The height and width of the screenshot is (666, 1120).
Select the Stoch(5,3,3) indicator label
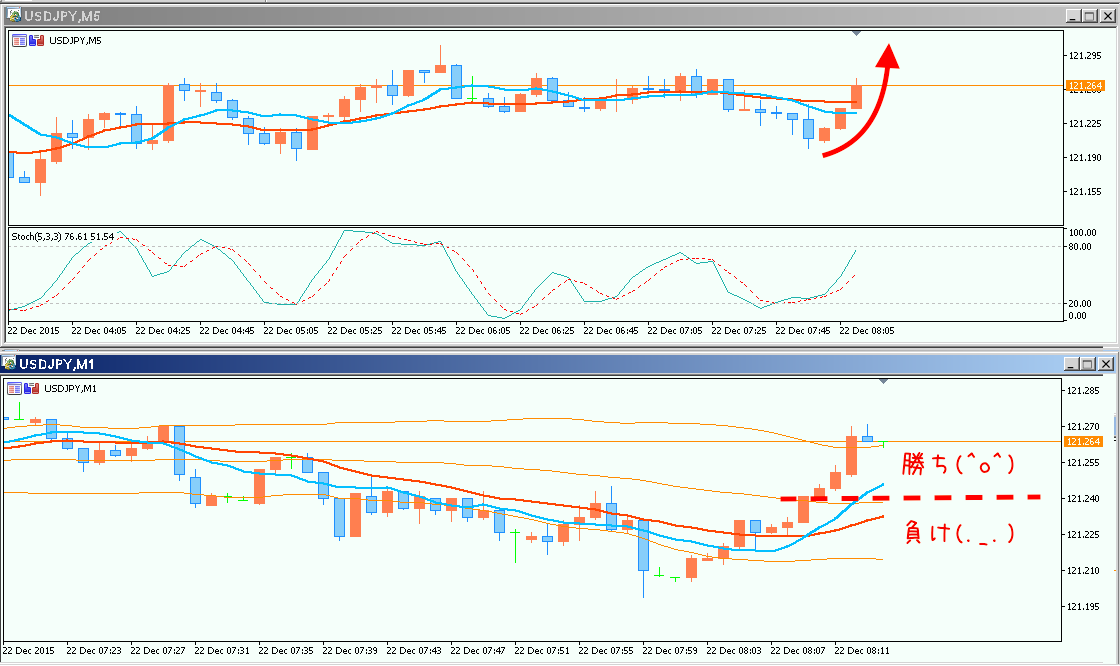pyautogui.click(x=62, y=236)
